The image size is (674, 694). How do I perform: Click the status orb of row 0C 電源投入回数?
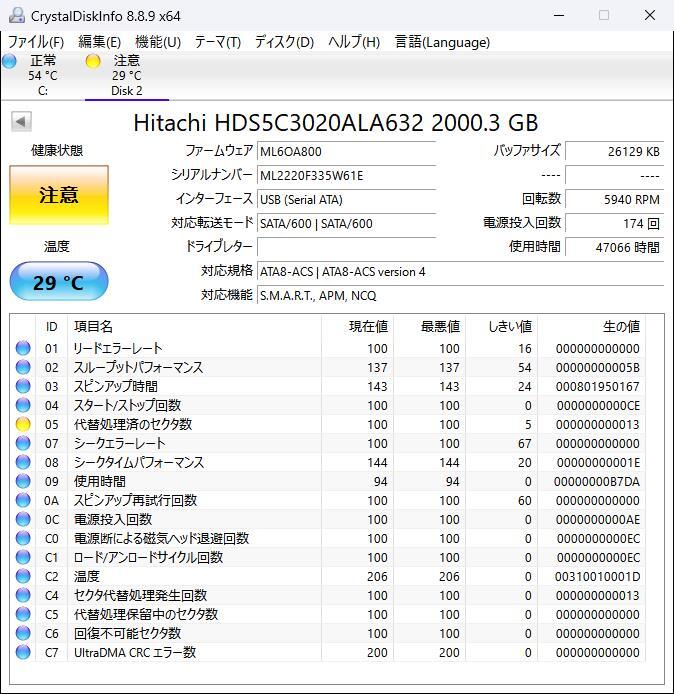23,519
